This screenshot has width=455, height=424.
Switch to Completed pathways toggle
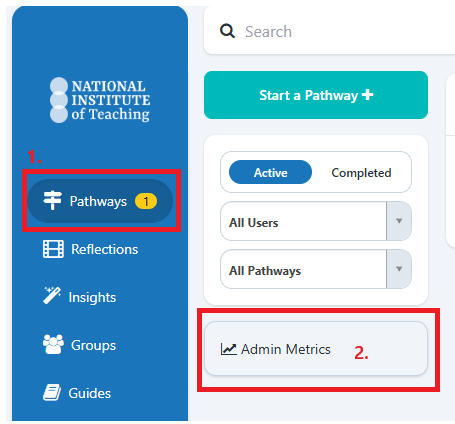click(x=361, y=173)
